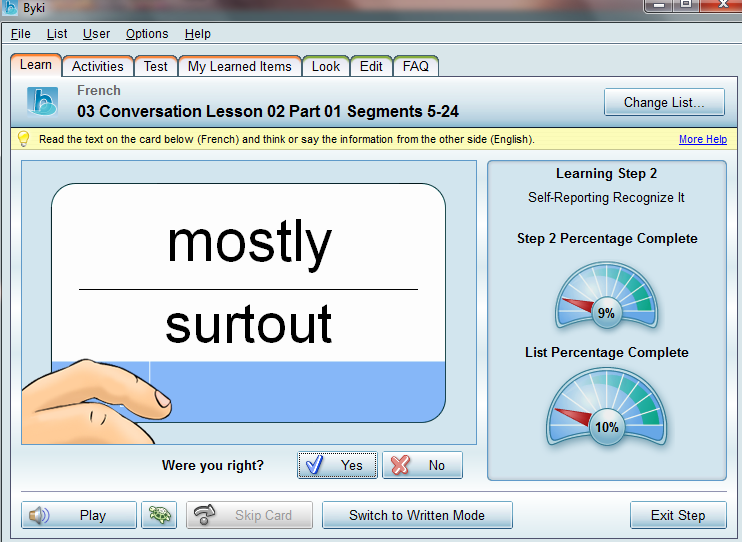Click the Skip Card button
Image resolution: width=742 pixels, height=542 pixels.
click(x=249, y=515)
